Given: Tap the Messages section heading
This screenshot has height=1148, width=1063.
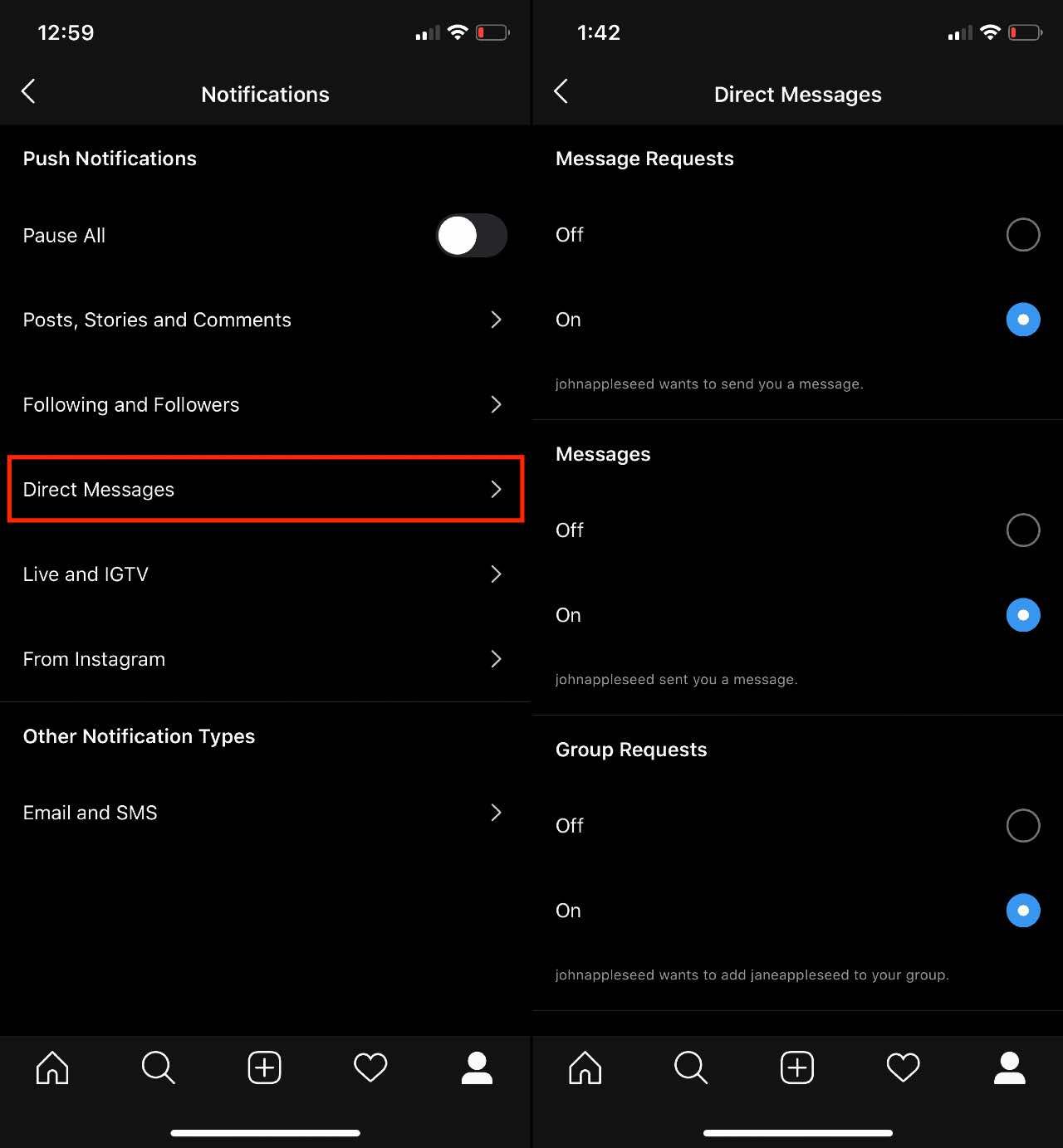Looking at the screenshot, I should click(603, 455).
